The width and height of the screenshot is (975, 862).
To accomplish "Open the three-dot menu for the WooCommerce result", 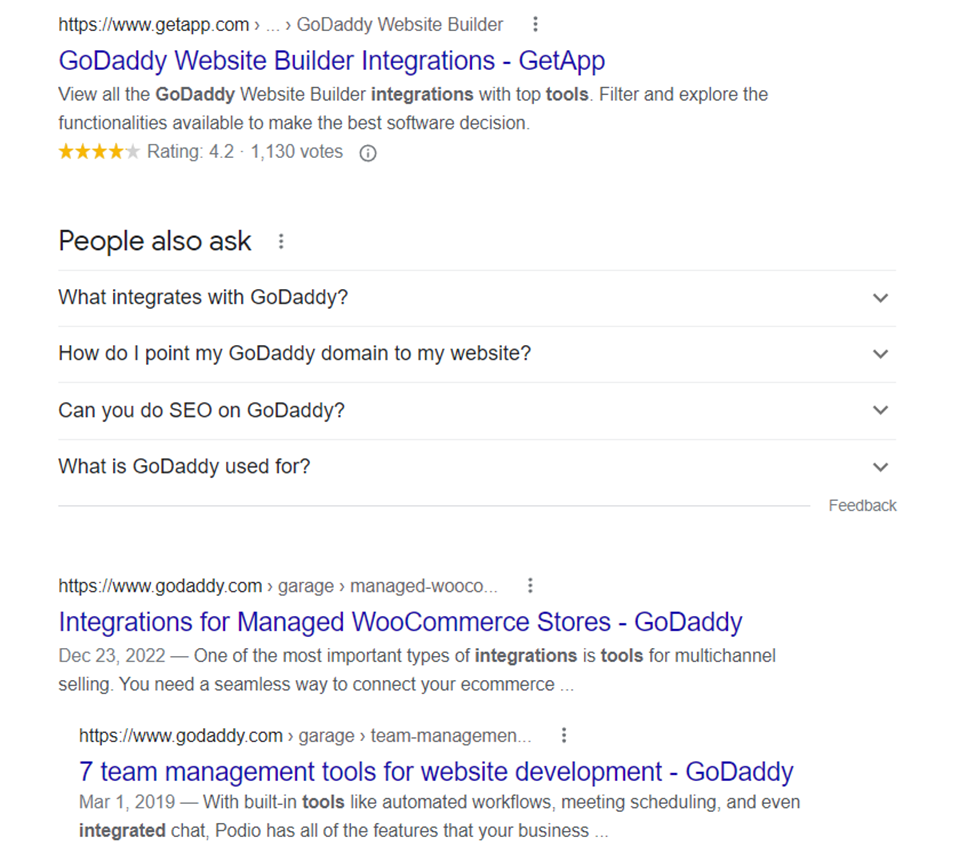I will (530, 585).
